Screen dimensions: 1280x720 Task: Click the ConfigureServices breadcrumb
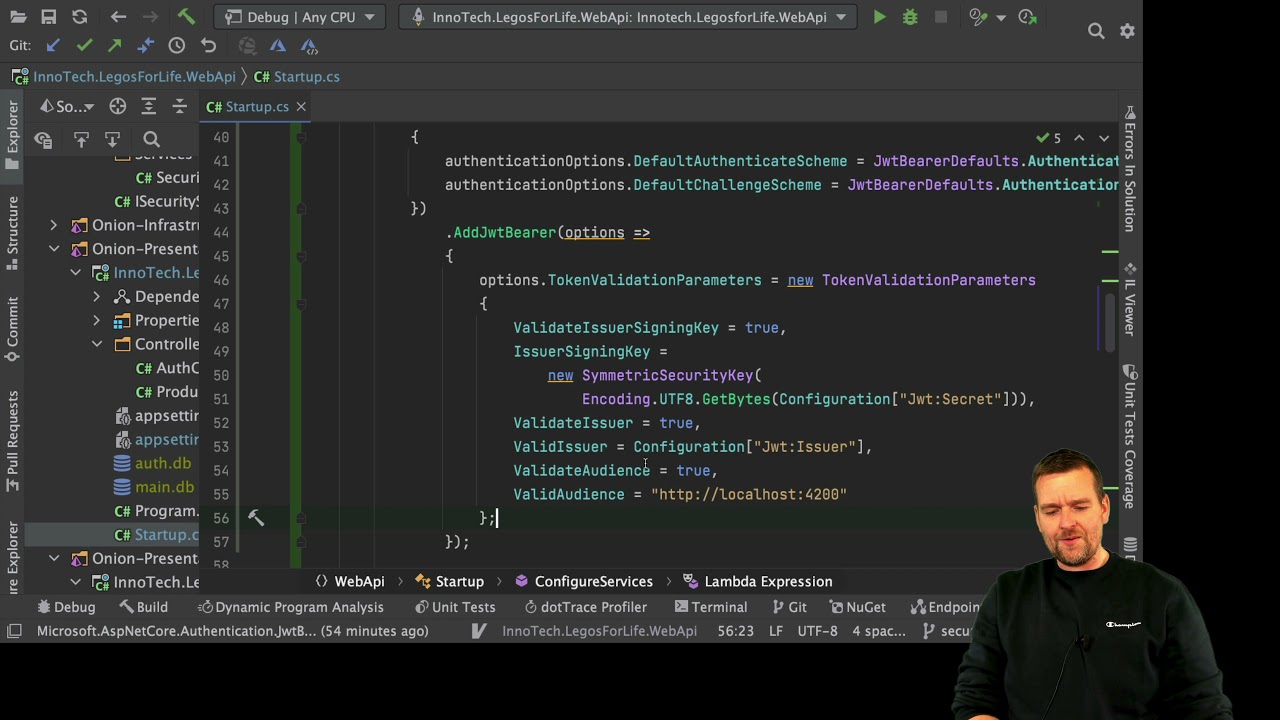click(584, 581)
